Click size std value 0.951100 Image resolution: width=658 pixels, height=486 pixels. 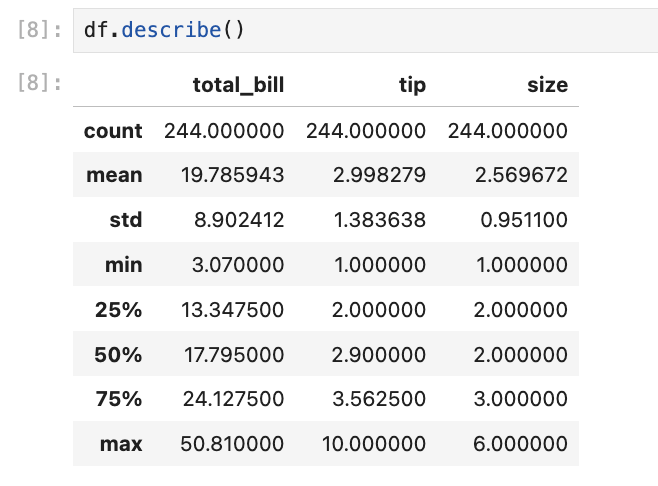(x=524, y=220)
